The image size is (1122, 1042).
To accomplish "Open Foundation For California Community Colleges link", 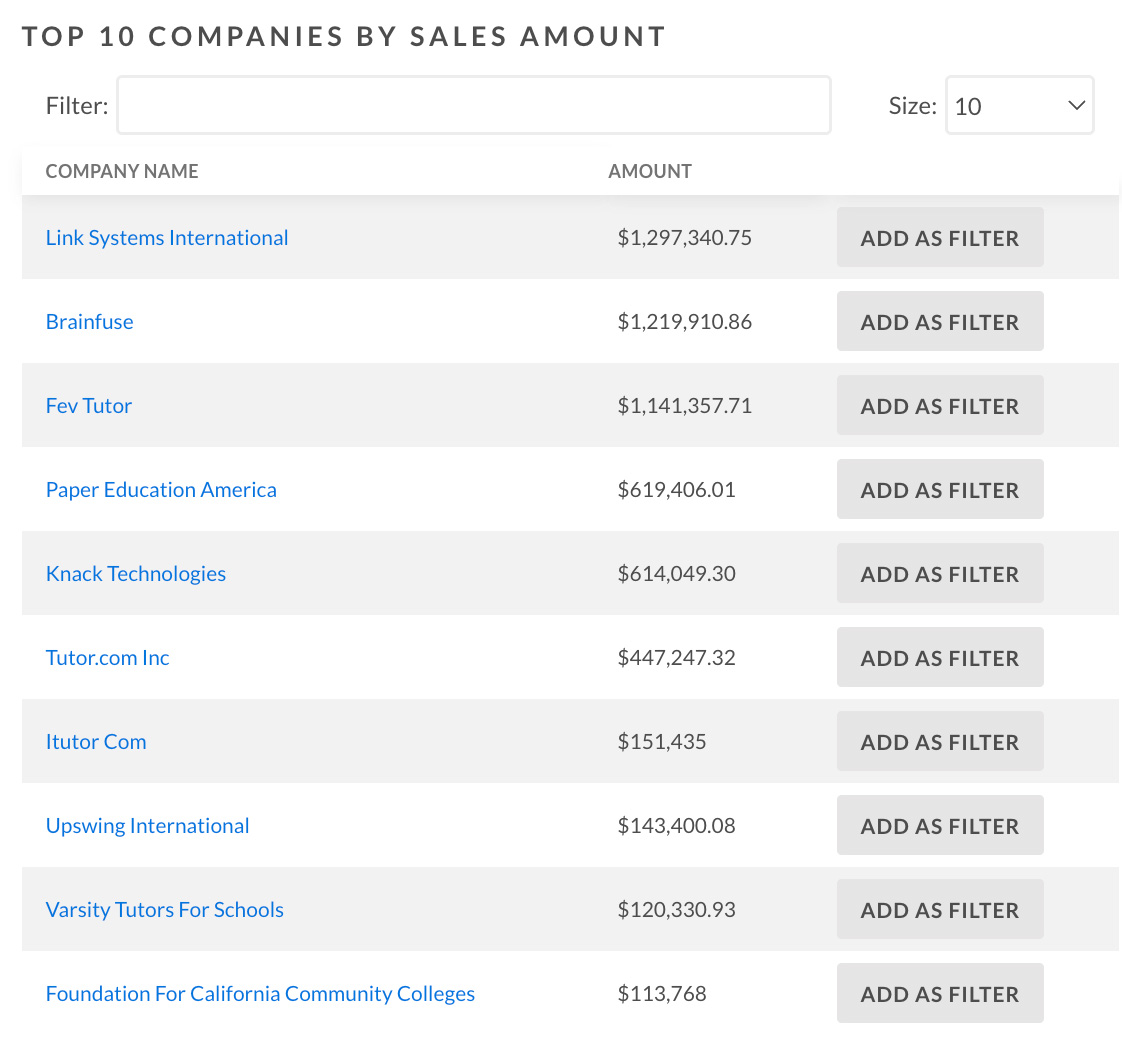I will coord(260,994).
